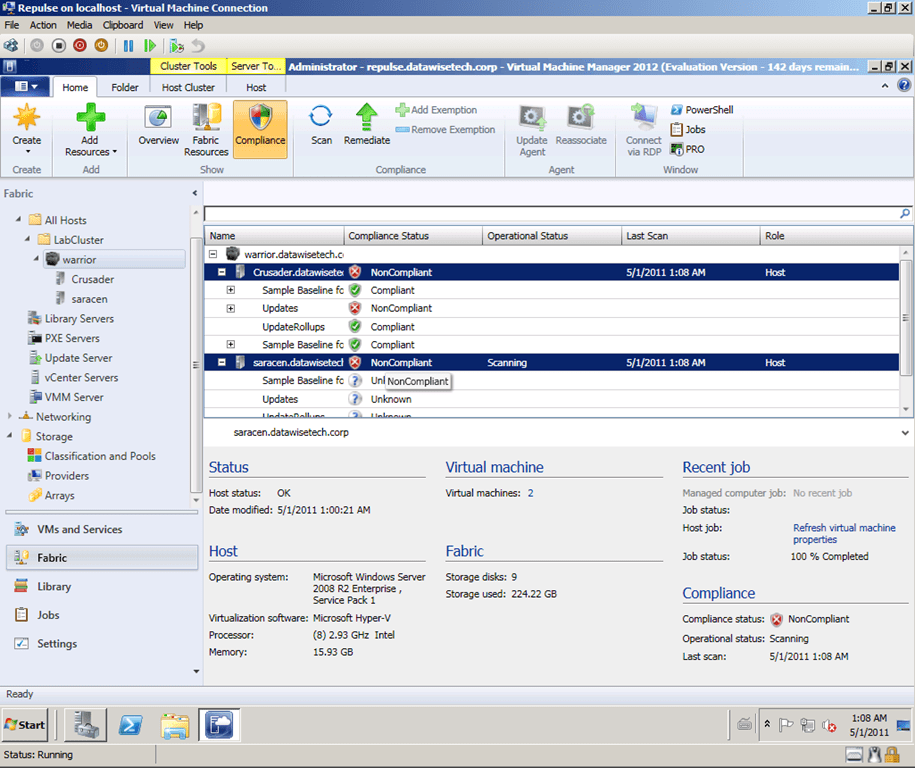
Task: Click Update Agent in the ribbon
Action: pos(532,130)
